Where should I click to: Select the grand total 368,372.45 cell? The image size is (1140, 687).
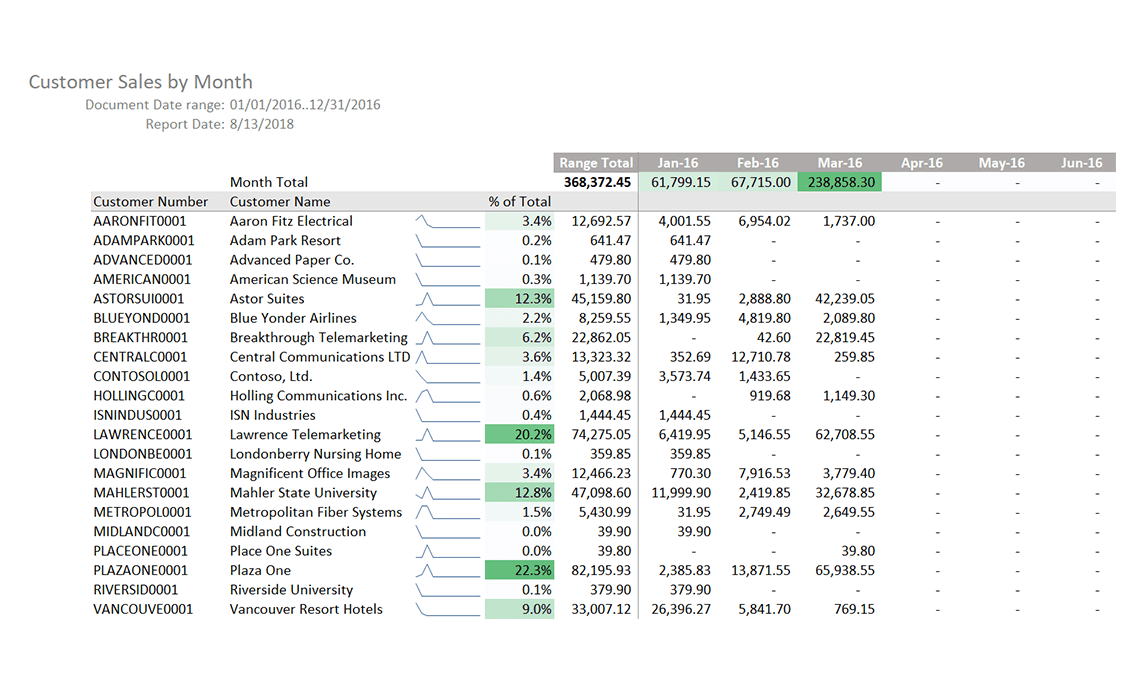tap(597, 182)
